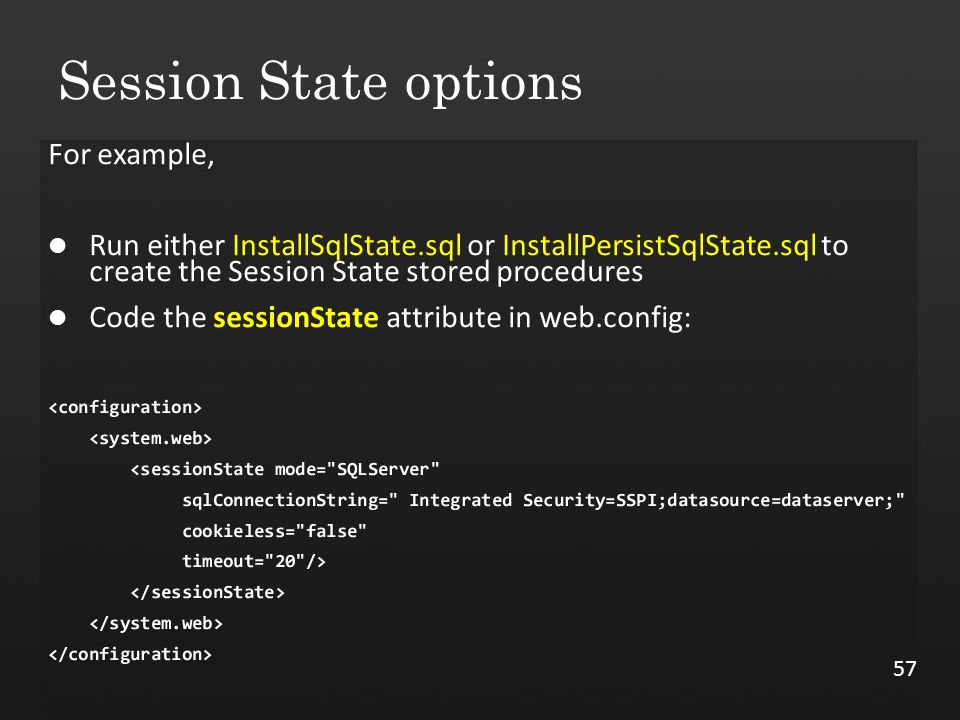Click the sessionState mode SQLServer line
960x720 pixels.
tap(285, 470)
